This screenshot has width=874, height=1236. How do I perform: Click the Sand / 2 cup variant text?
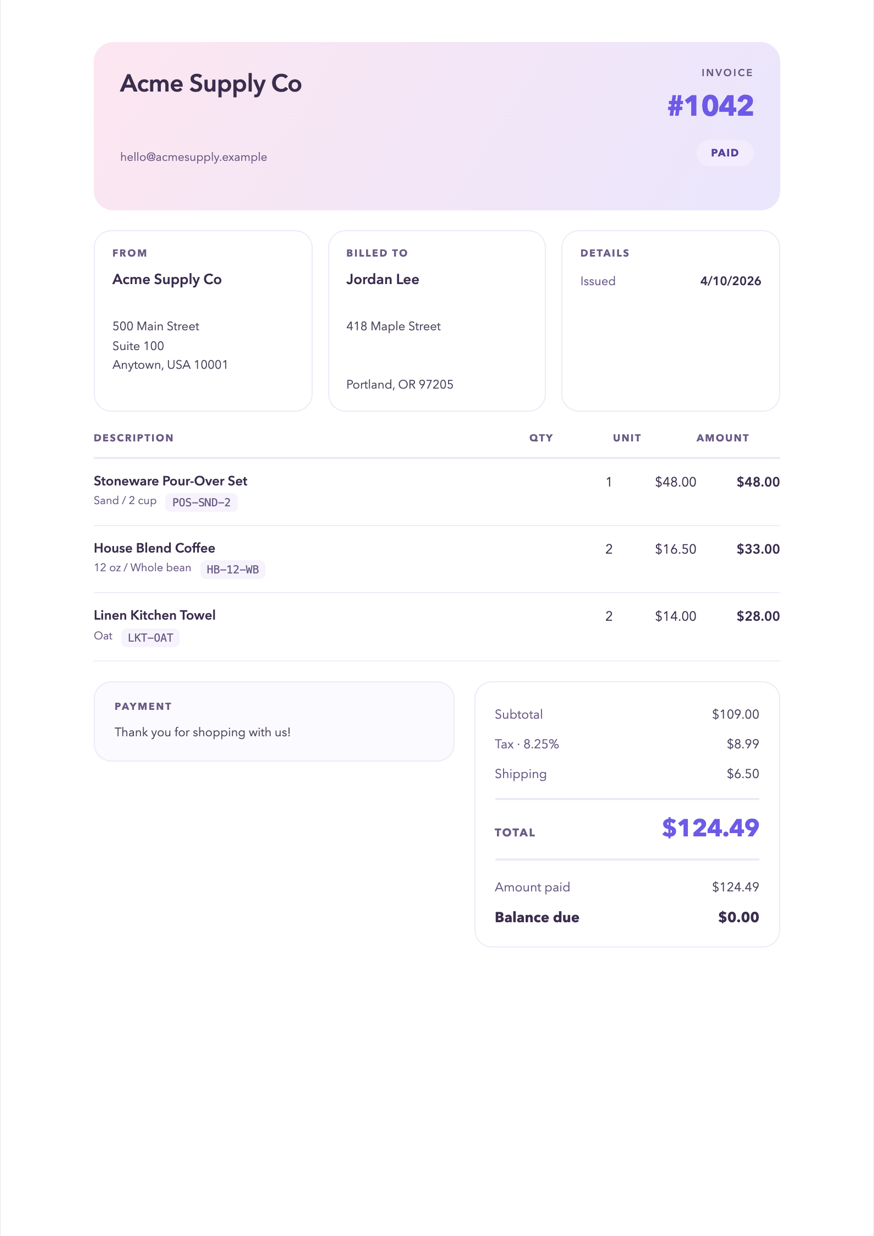(125, 500)
